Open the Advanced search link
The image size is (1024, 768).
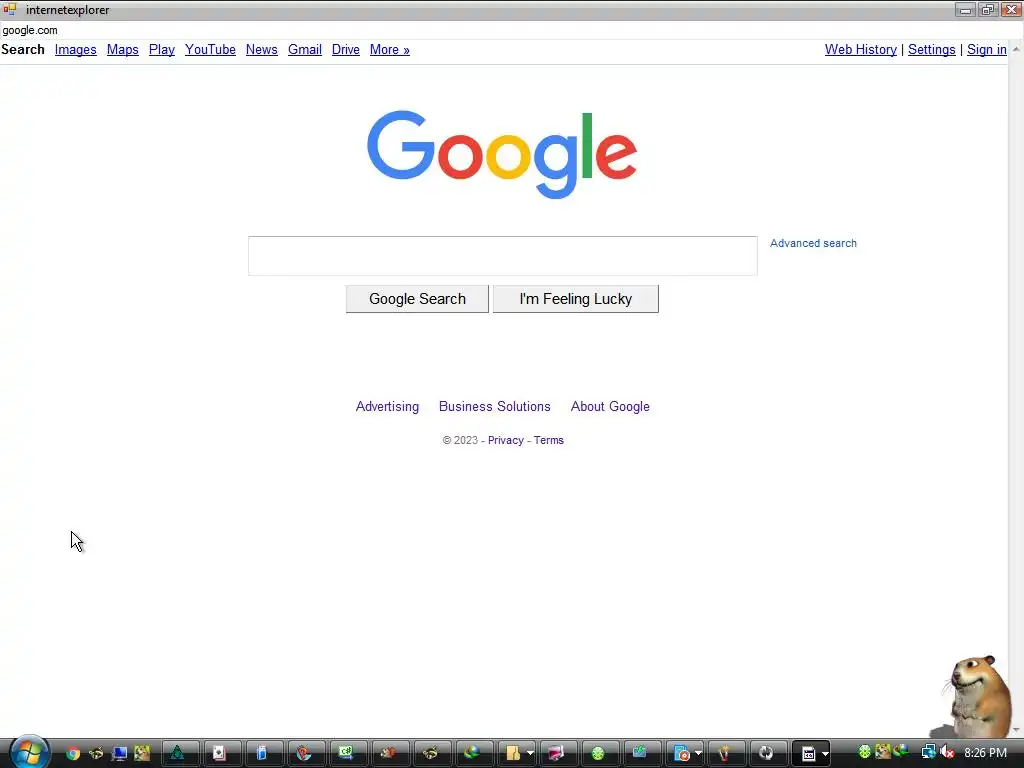(x=813, y=243)
